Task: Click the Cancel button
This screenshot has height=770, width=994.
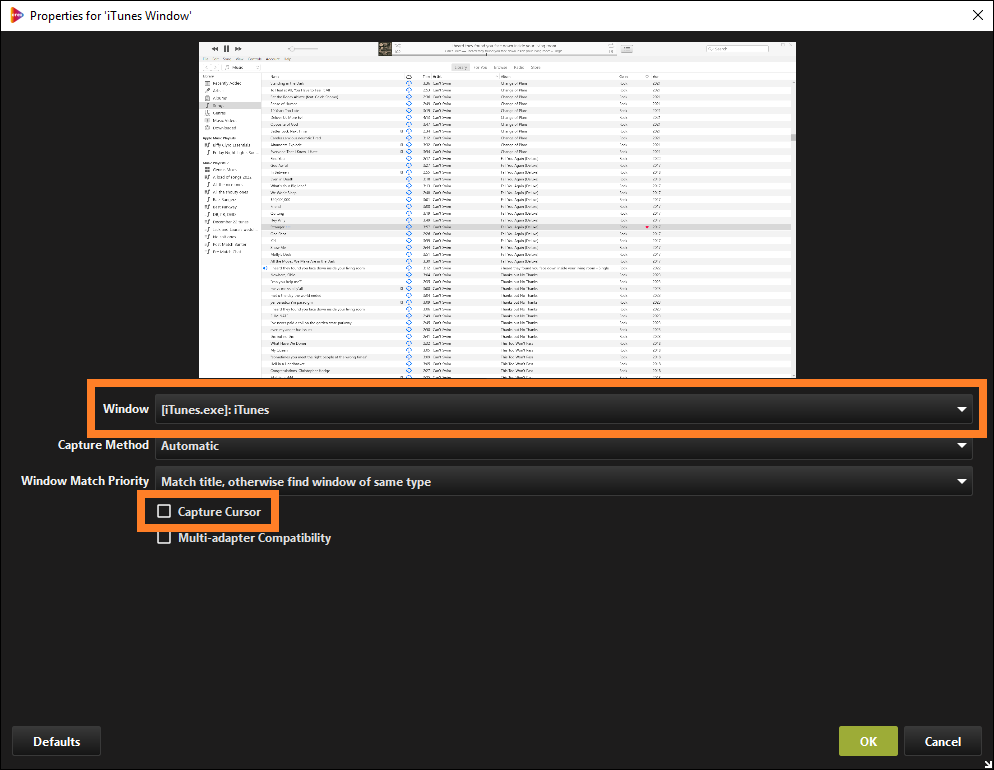Action: point(943,741)
